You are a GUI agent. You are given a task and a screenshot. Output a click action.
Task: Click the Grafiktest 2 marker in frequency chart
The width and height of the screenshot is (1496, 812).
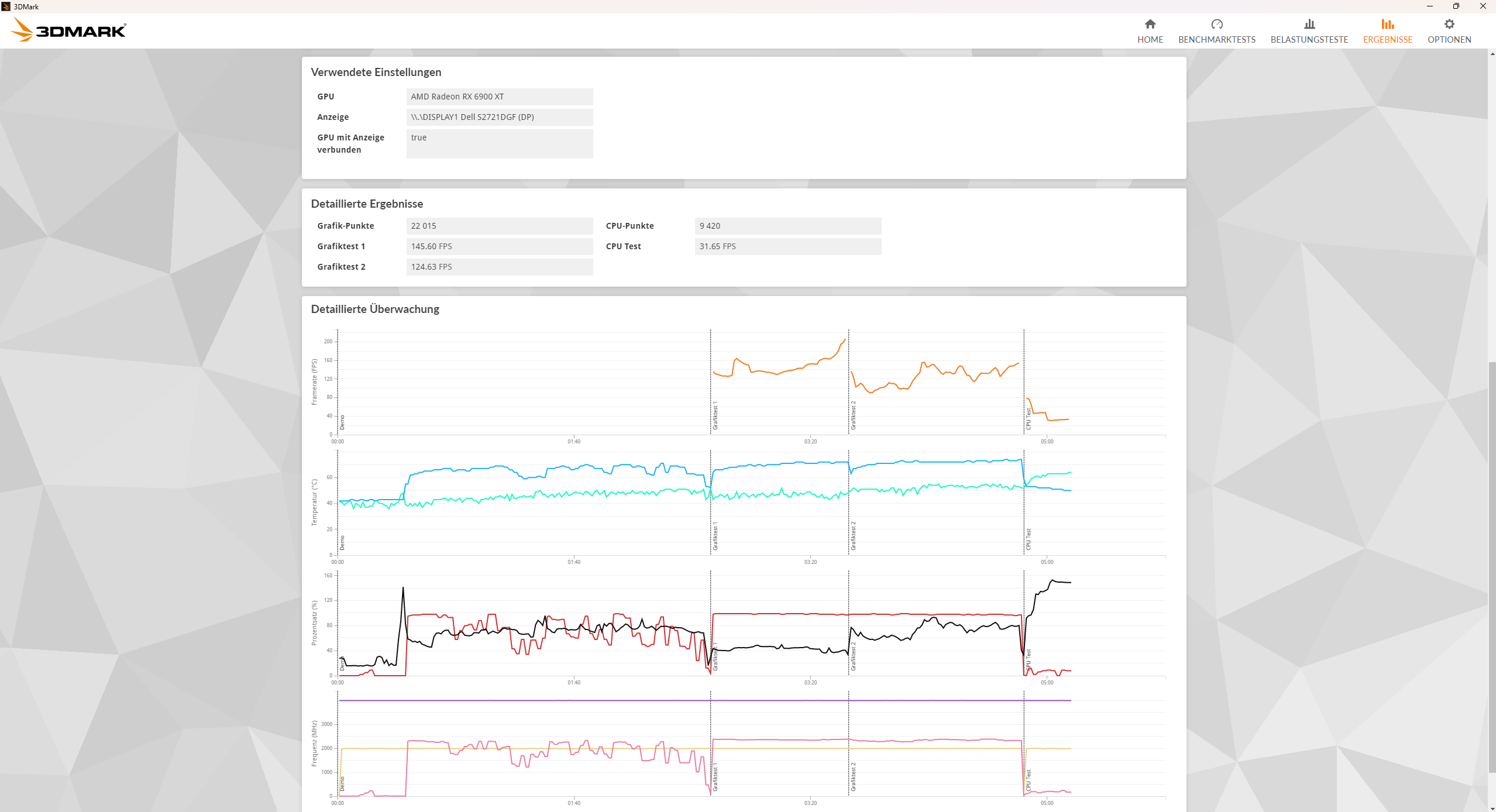853,776
